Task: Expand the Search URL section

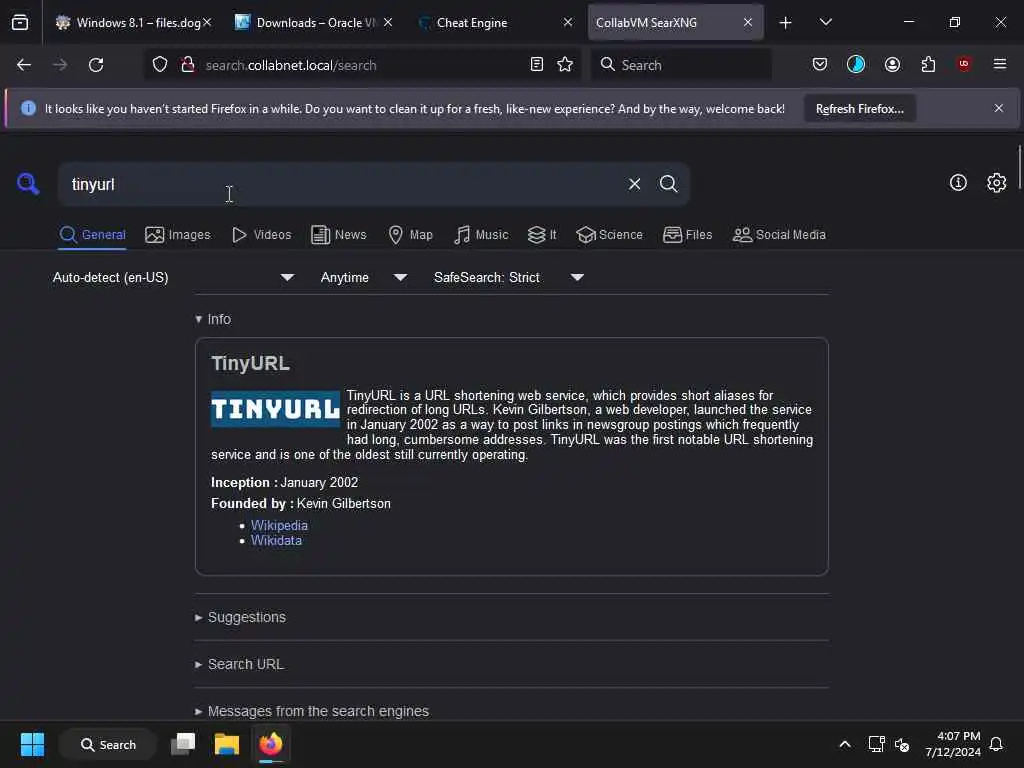Action: [x=240, y=665]
